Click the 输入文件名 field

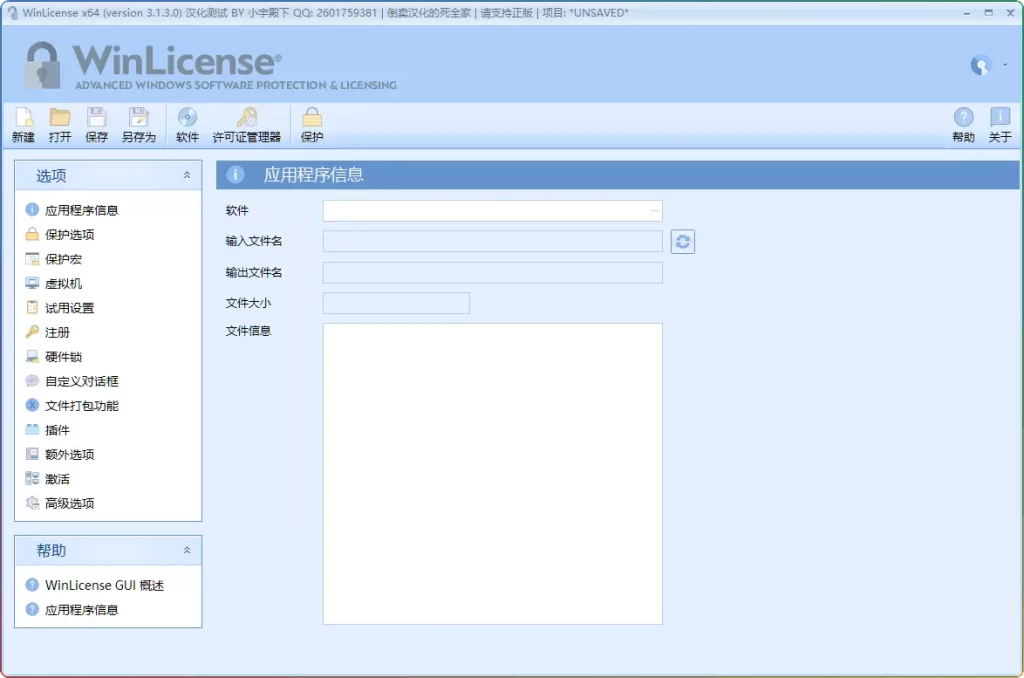tap(492, 241)
